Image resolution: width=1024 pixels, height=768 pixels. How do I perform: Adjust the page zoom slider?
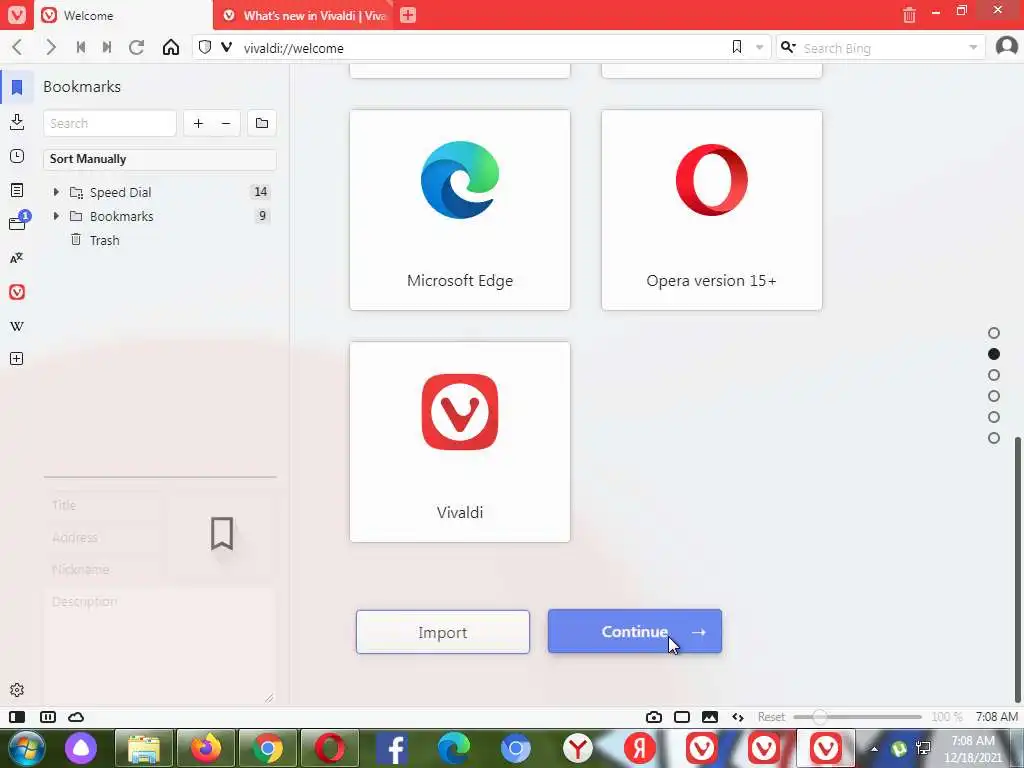pos(857,717)
